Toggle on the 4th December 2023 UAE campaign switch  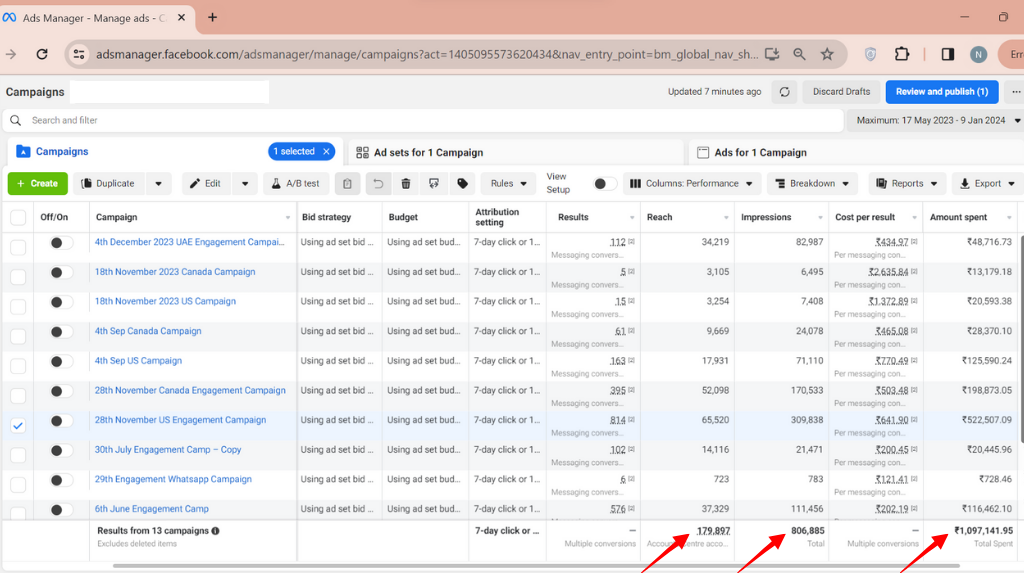pyautogui.click(x=61, y=243)
